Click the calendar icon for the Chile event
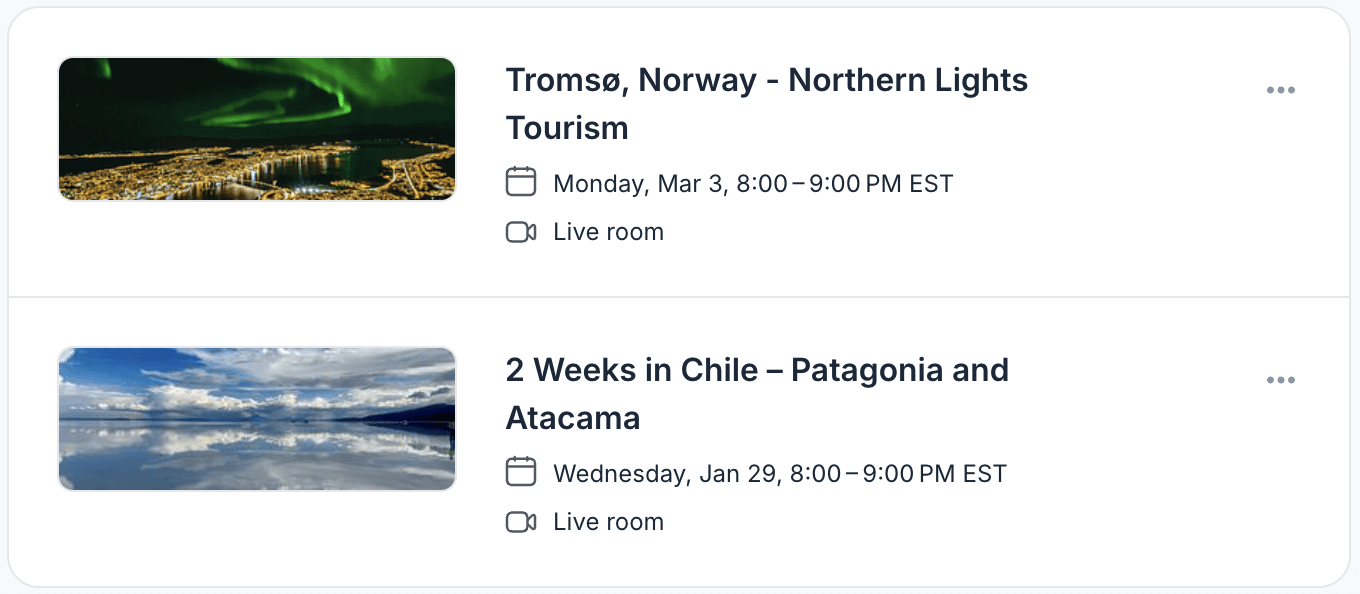The image size is (1360, 594). pos(521,472)
